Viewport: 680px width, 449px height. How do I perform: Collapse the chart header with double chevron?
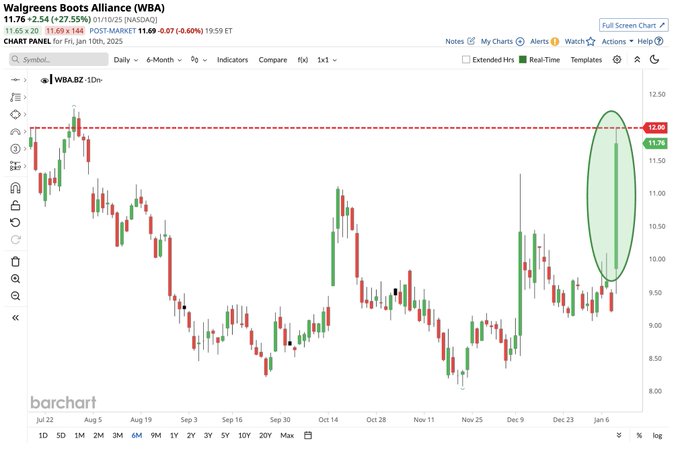(x=637, y=60)
